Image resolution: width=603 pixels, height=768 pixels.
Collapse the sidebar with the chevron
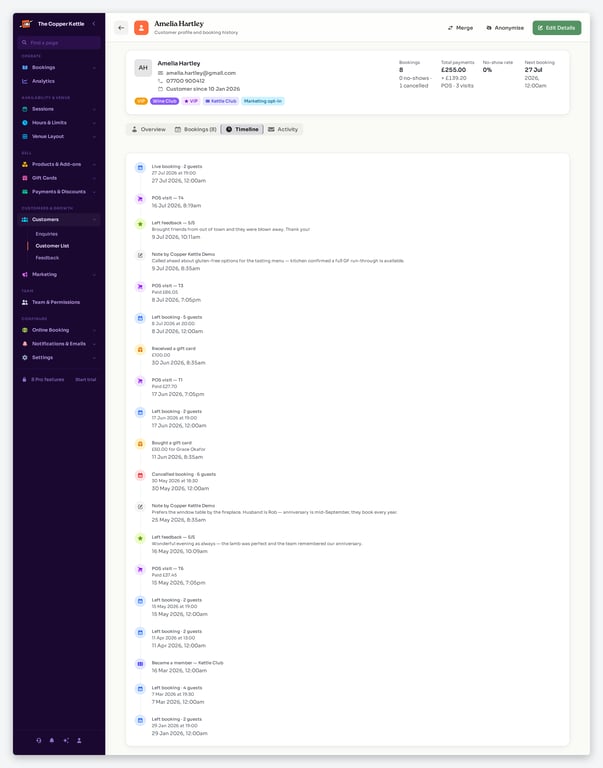click(x=94, y=24)
